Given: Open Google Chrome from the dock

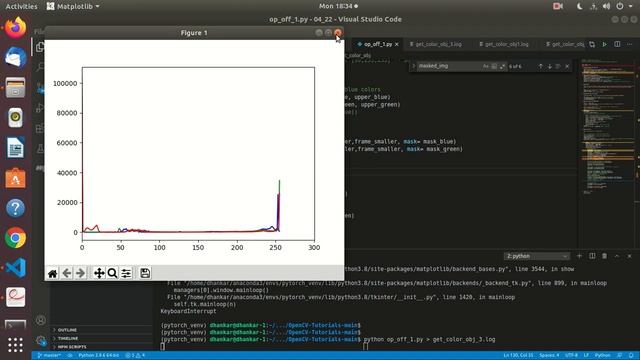Looking at the screenshot, I should pos(15,238).
